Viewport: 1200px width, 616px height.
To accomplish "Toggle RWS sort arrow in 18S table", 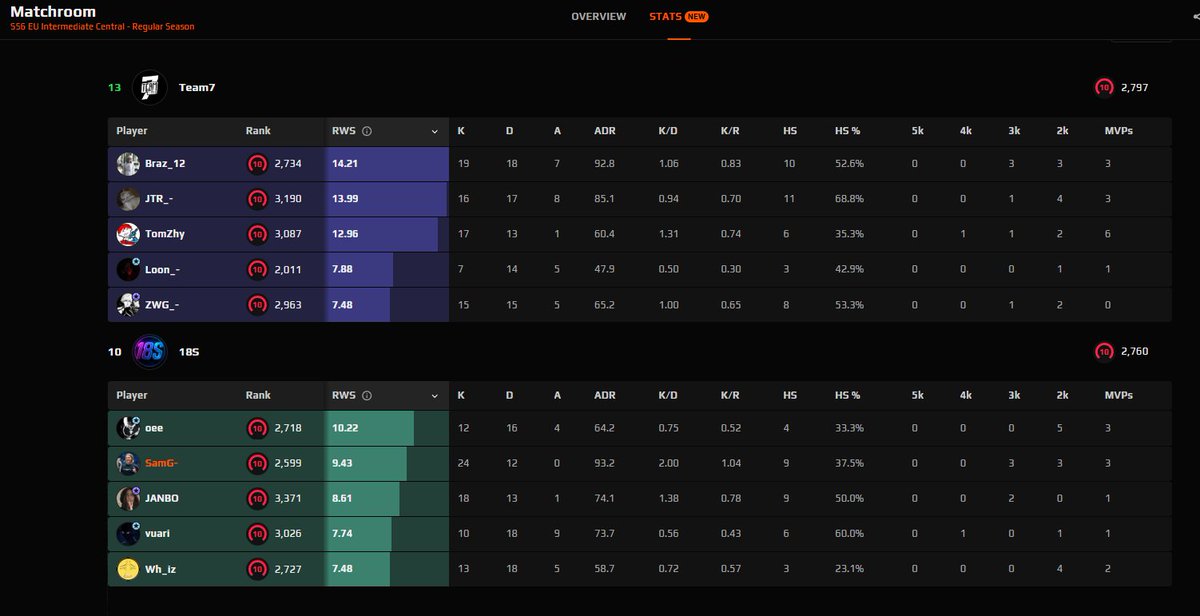I will [435, 396].
